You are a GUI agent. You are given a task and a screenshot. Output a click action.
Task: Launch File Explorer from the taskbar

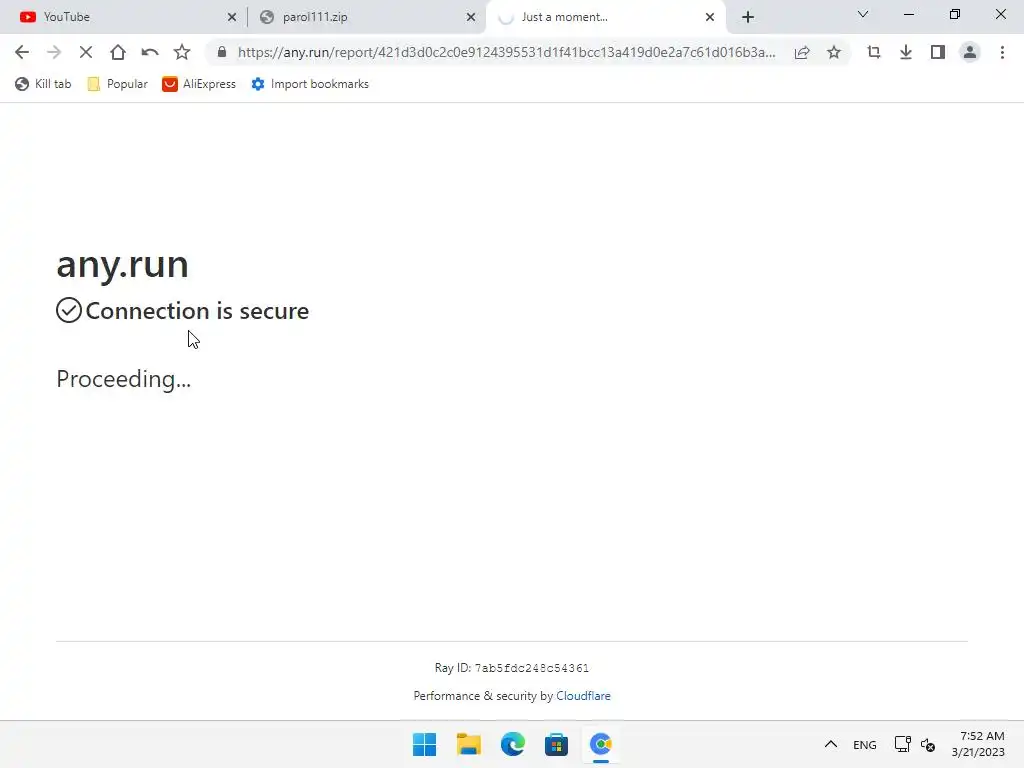point(468,744)
